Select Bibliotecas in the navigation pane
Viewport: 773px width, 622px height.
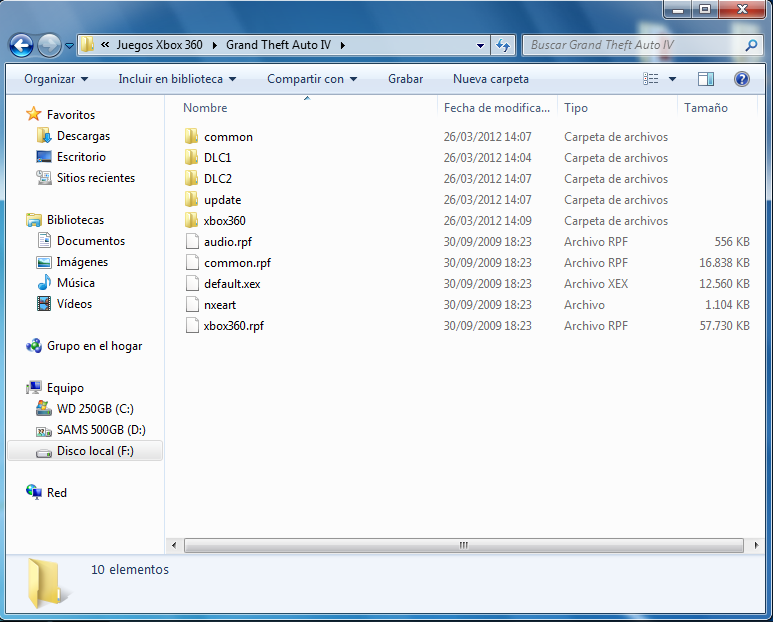[x=75, y=220]
